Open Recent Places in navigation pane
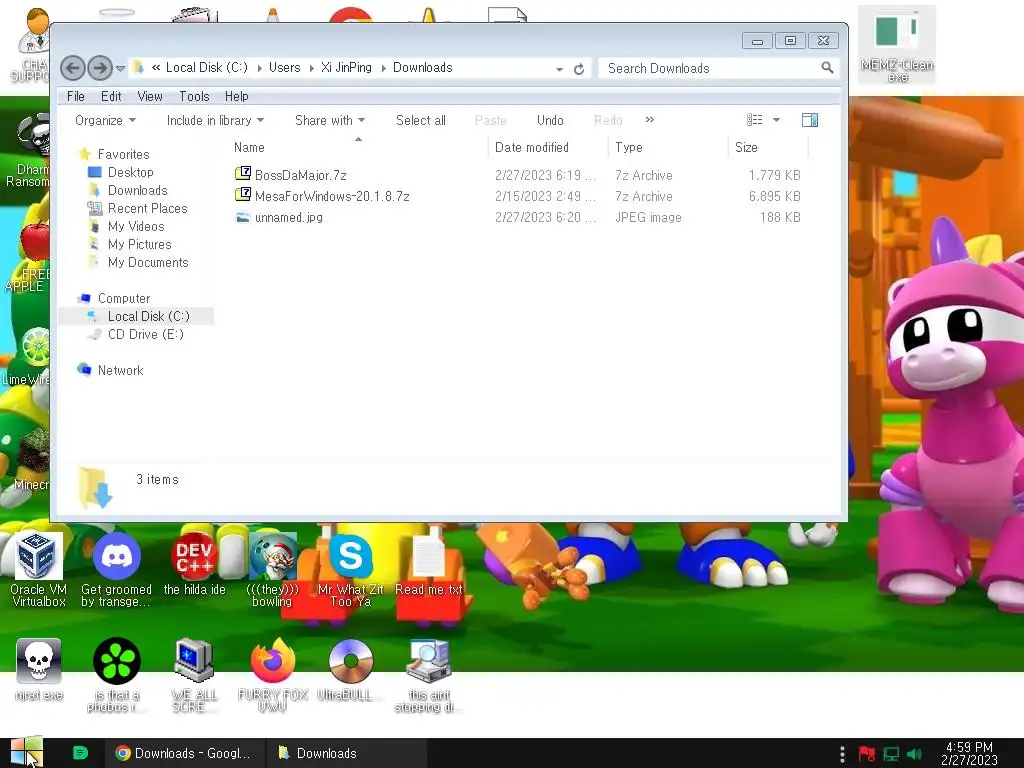Image resolution: width=1024 pixels, height=768 pixels. pos(148,208)
